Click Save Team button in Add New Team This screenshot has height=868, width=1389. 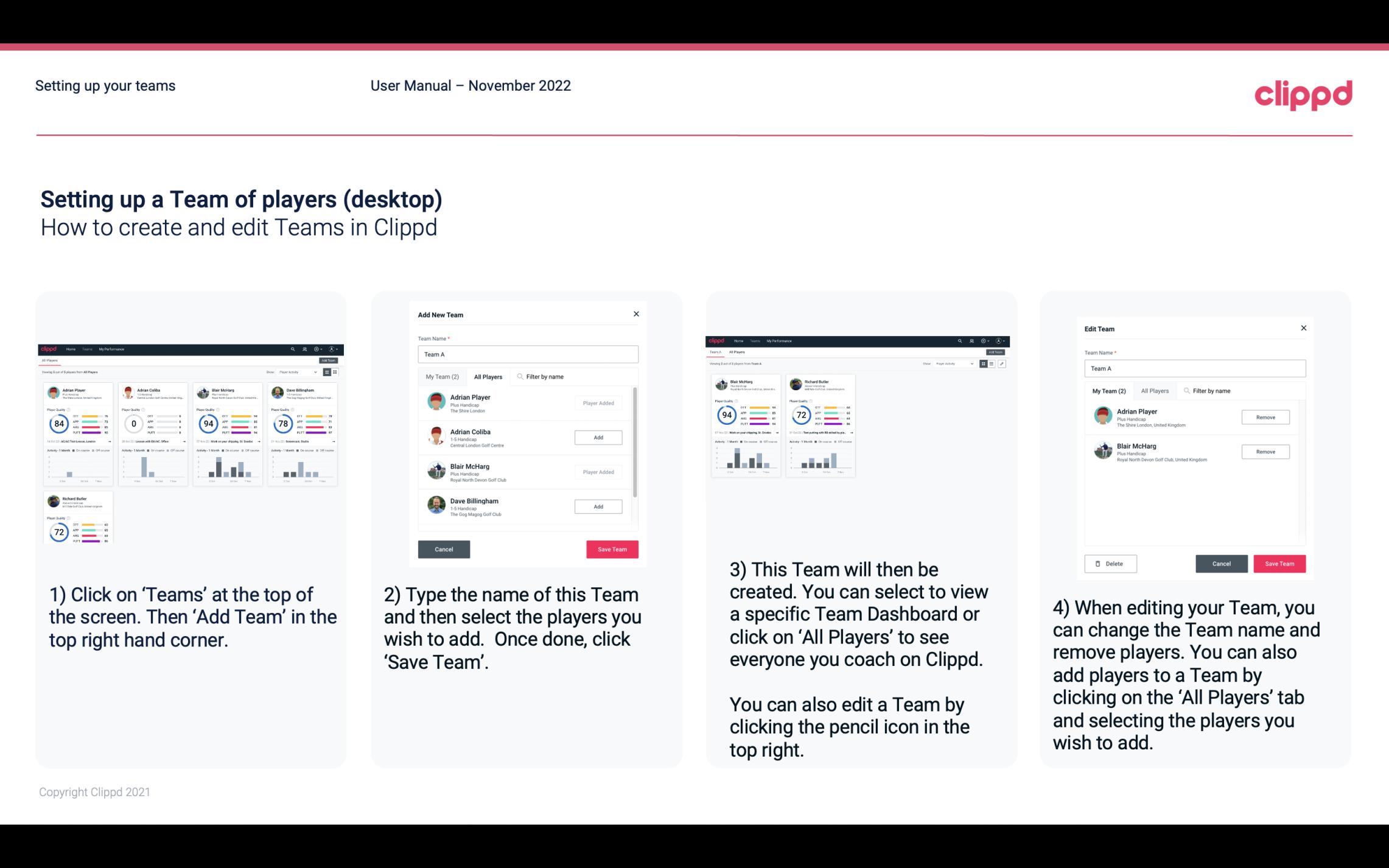611,548
